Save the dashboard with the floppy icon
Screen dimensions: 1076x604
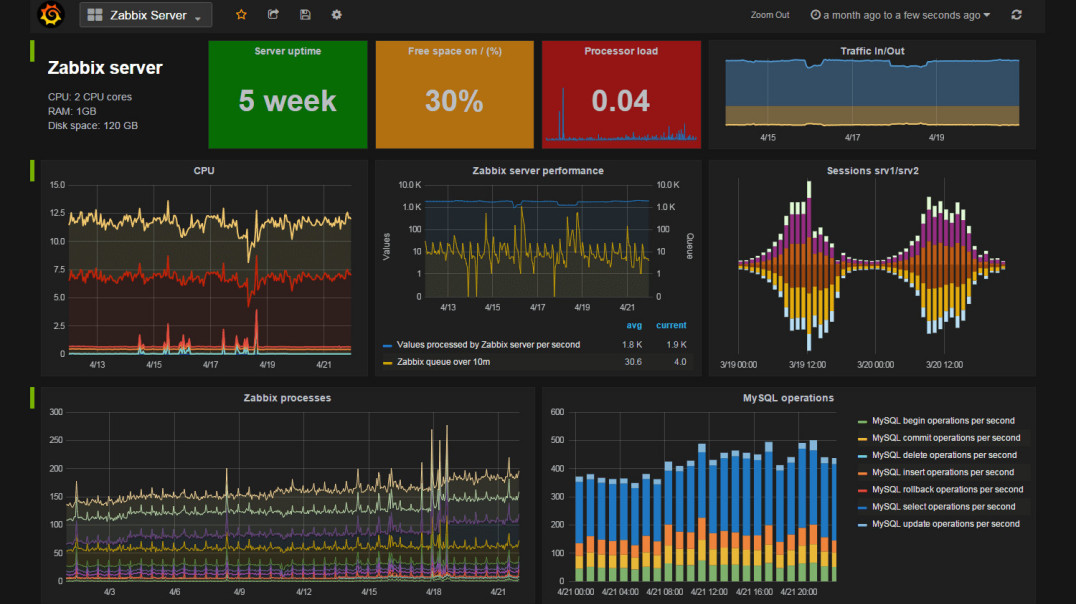pyautogui.click(x=305, y=14)
